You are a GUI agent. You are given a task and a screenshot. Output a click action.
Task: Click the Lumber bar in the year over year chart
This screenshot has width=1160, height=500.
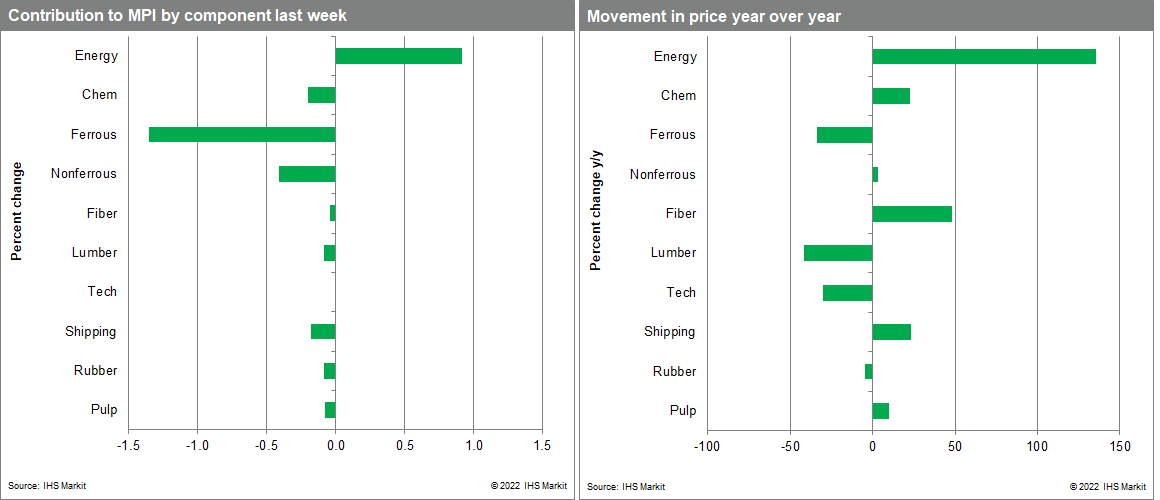tap(838, 253)
